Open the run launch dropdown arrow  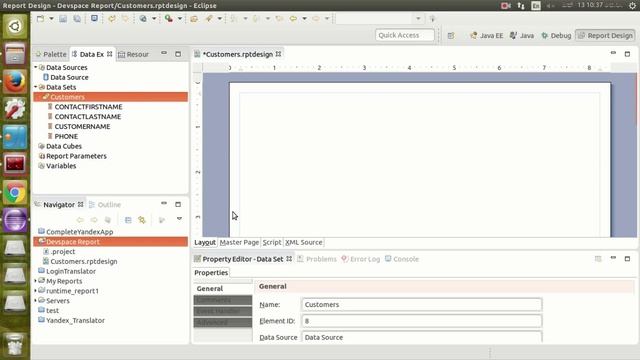coord(180,19)
